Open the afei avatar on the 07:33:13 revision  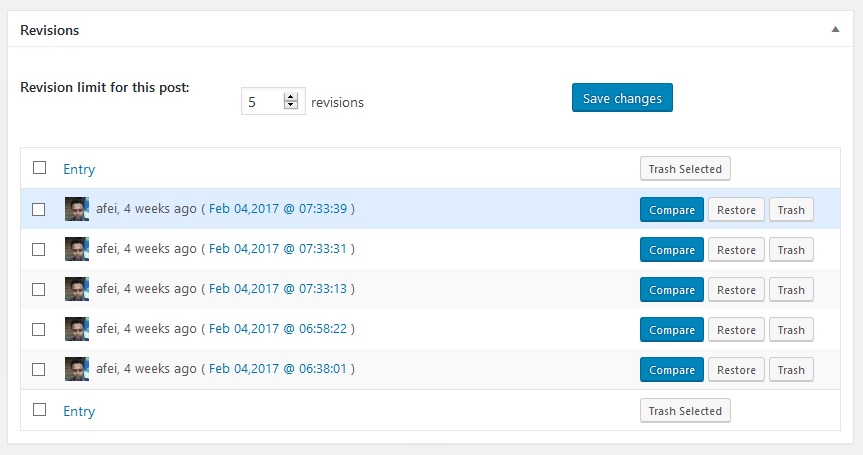(x=77, y=289)
